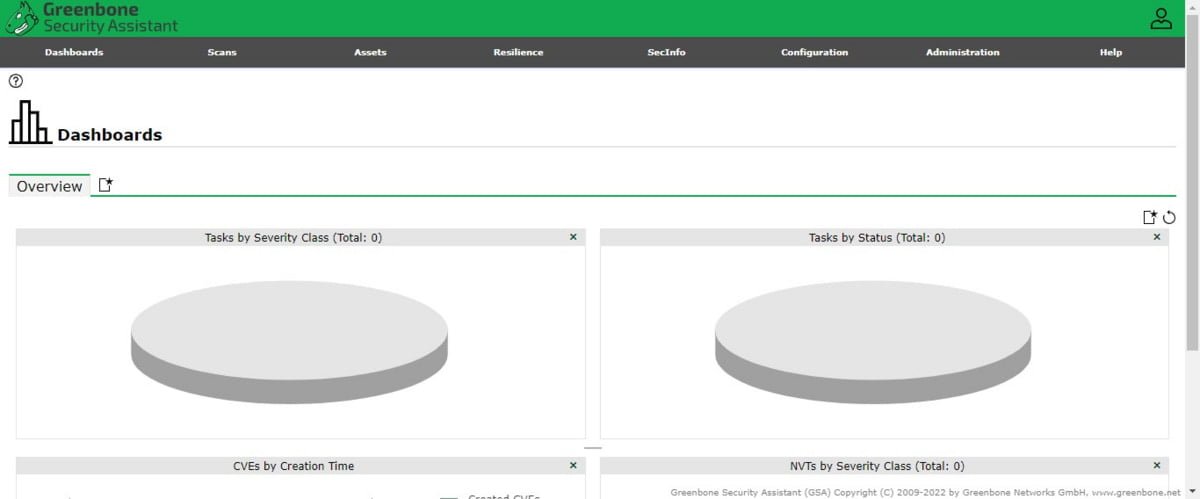Open the Resilience menu
Viewport: 1200px width, 499px height.
(518, 52)
